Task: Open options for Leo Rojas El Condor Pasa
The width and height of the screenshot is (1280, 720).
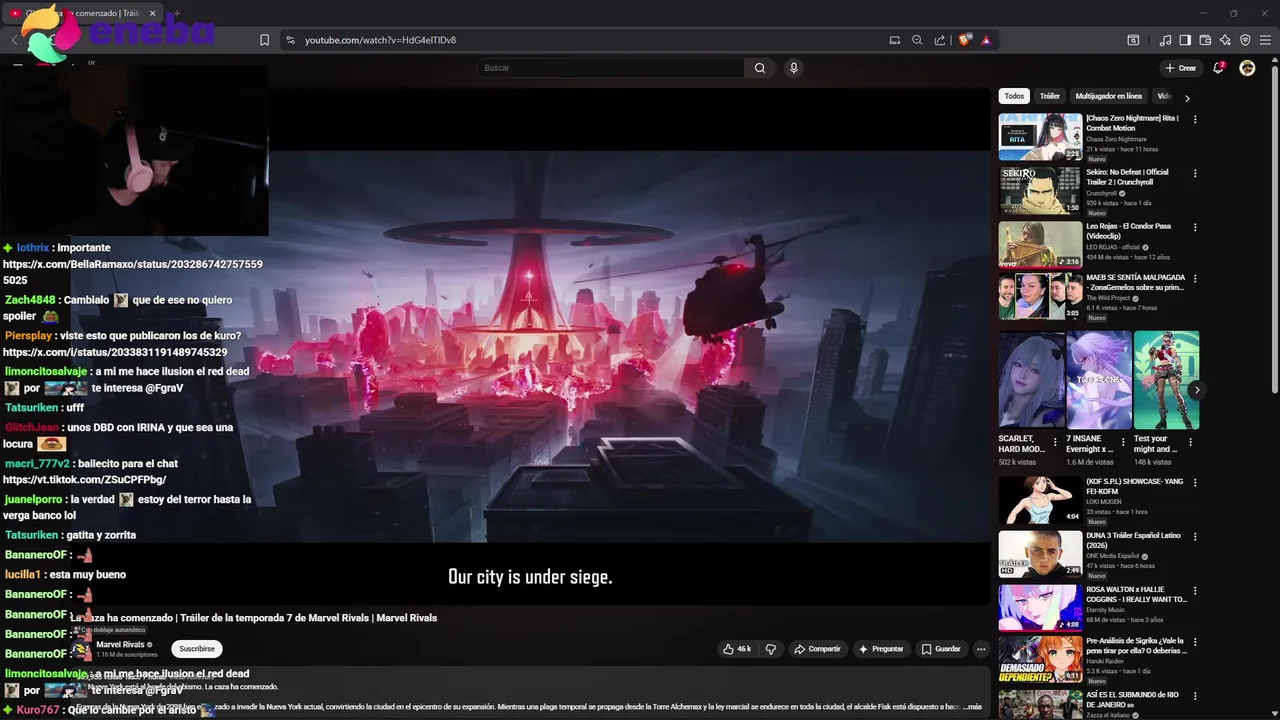Action: 1195,227
